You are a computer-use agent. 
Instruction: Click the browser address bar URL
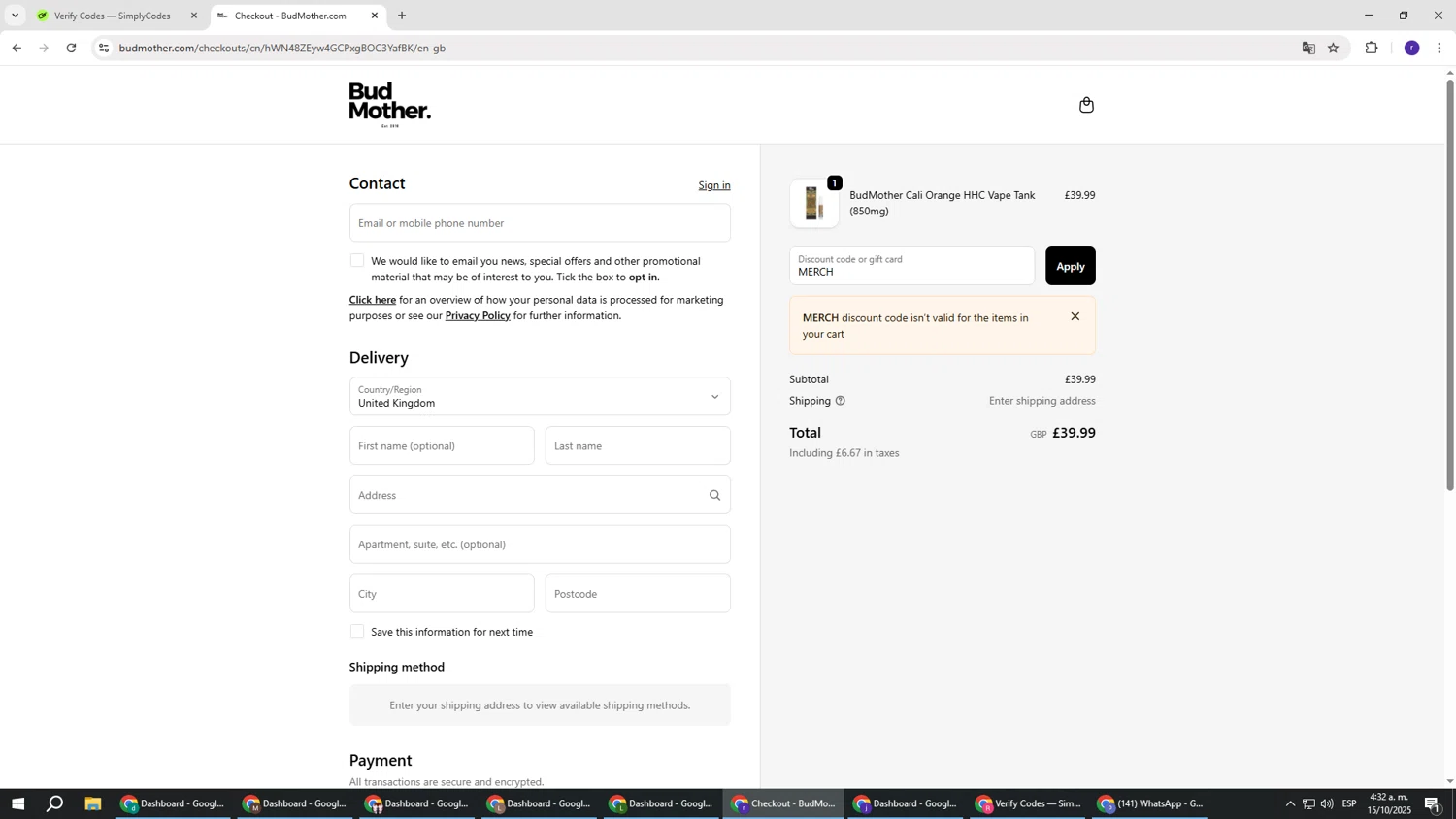pos(282,48)
